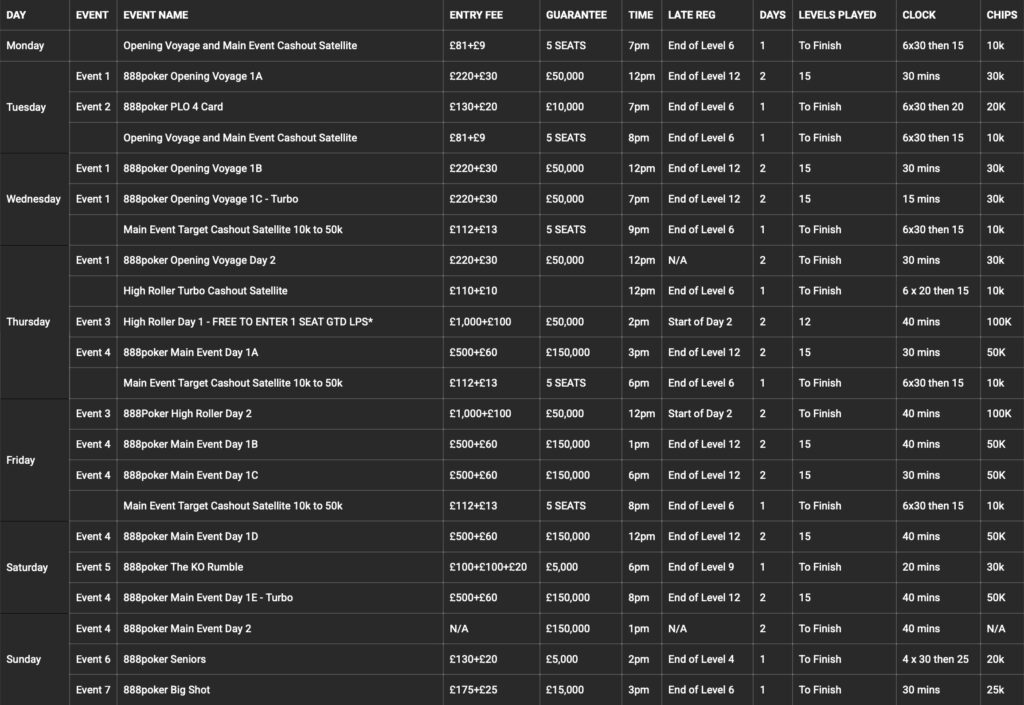Click 888poker Main Event Day 1B
This screenshot has height=705, width=1024.
click(x=191, y=445)
